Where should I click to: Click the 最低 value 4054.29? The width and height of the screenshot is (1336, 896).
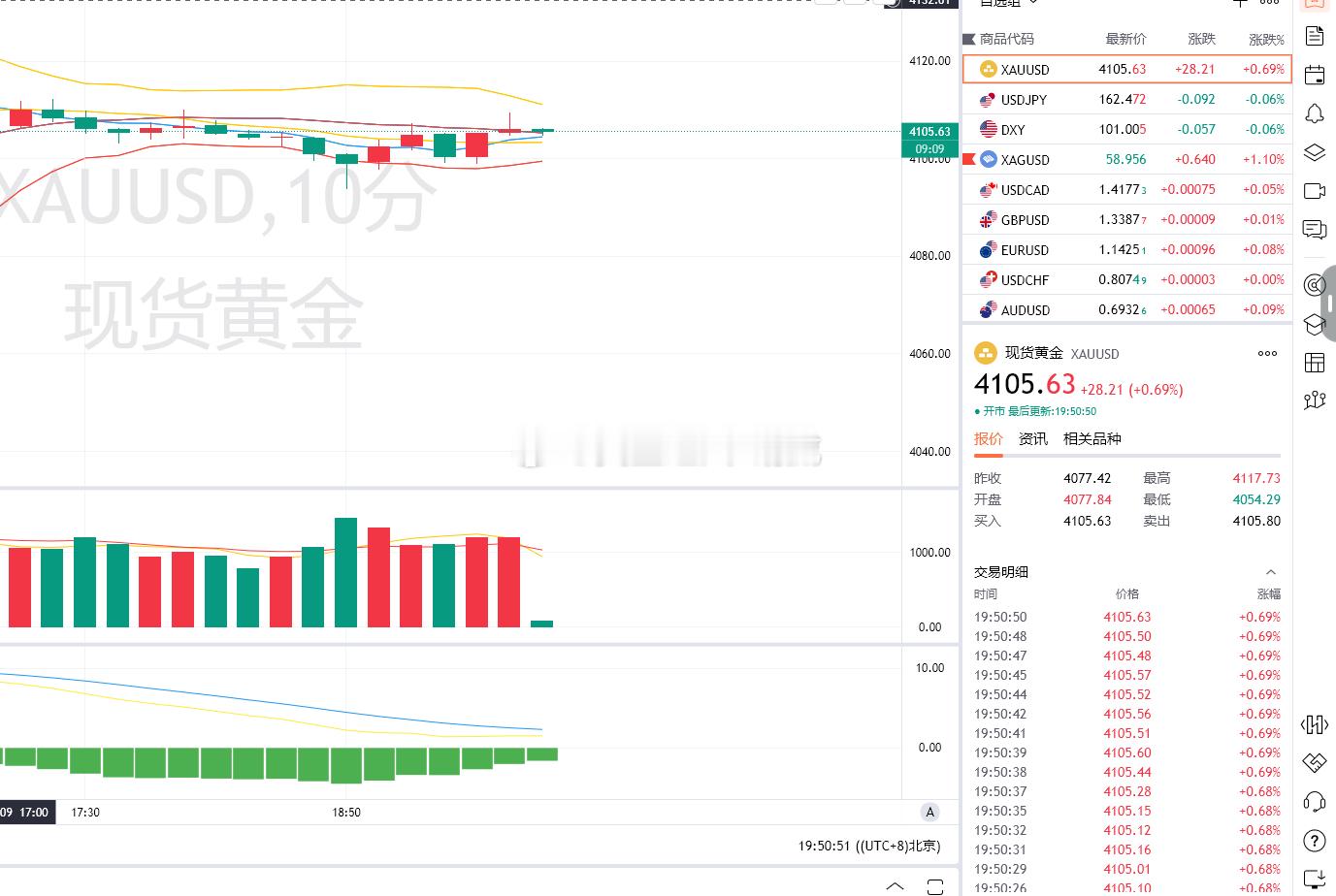[1256, 499]
